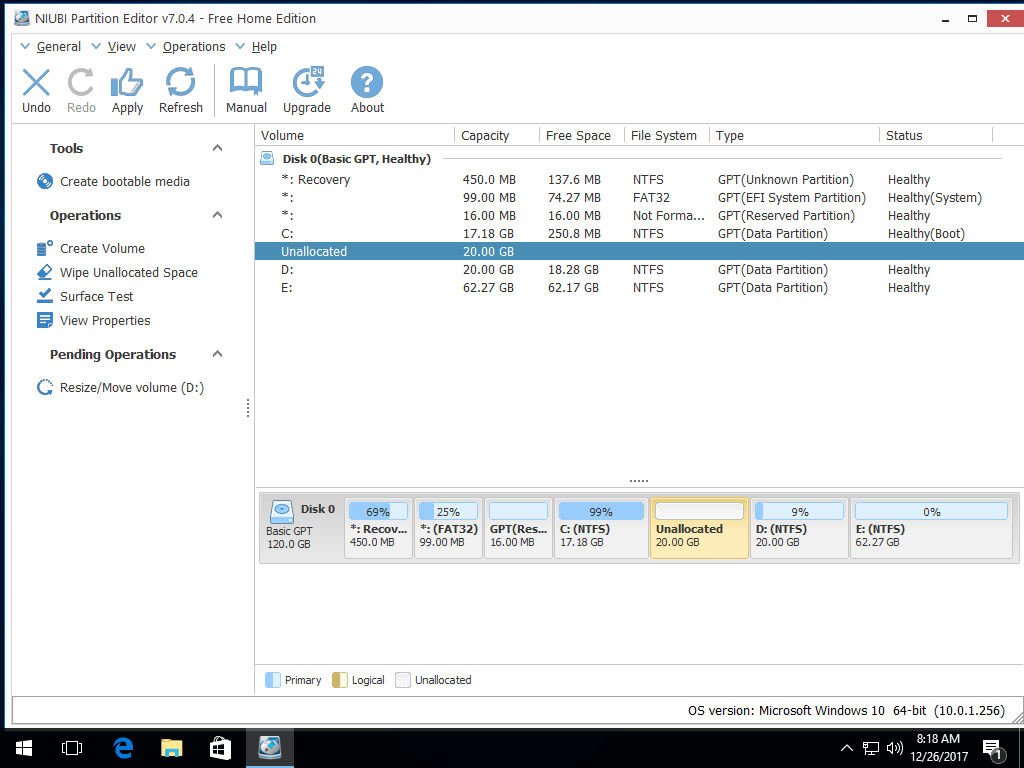Click the Redo toolbar icon
Screen dimensions: 1024x768
coord(81,89)
